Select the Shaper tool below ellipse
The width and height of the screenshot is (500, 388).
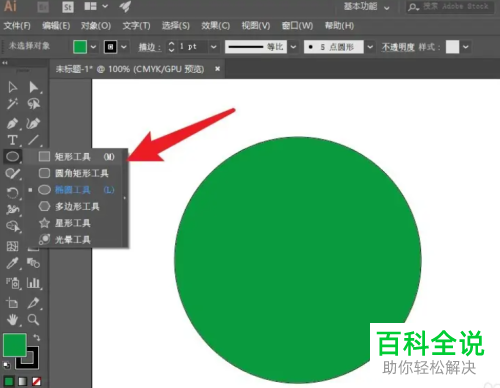pos(12,173)
